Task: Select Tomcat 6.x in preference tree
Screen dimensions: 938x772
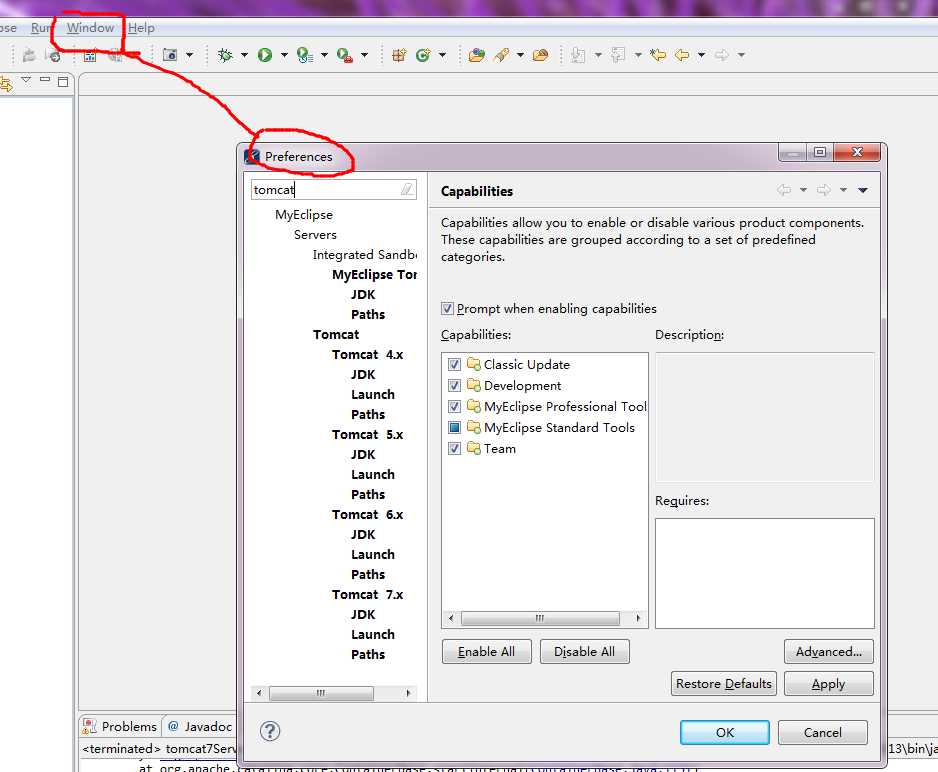Action: (367, 514)
